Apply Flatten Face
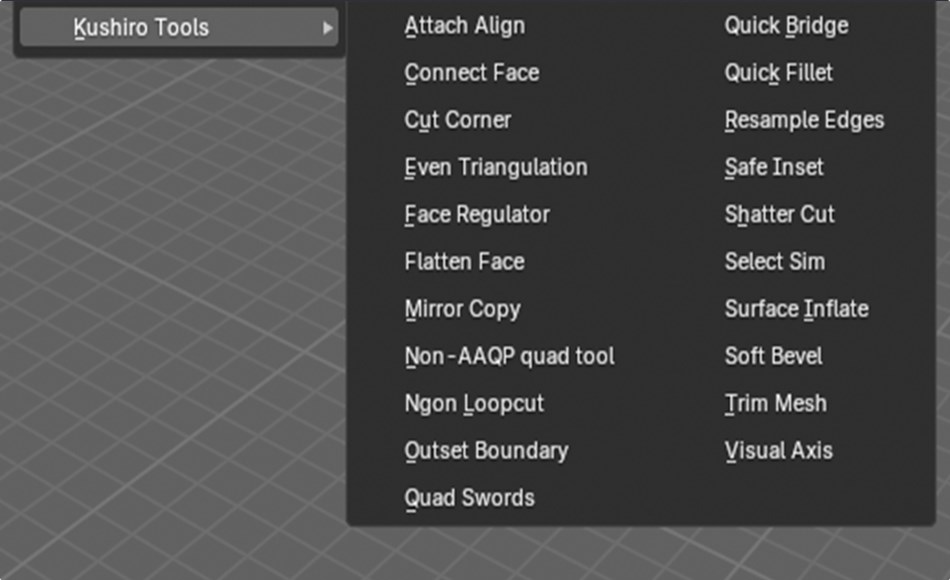 463,261
